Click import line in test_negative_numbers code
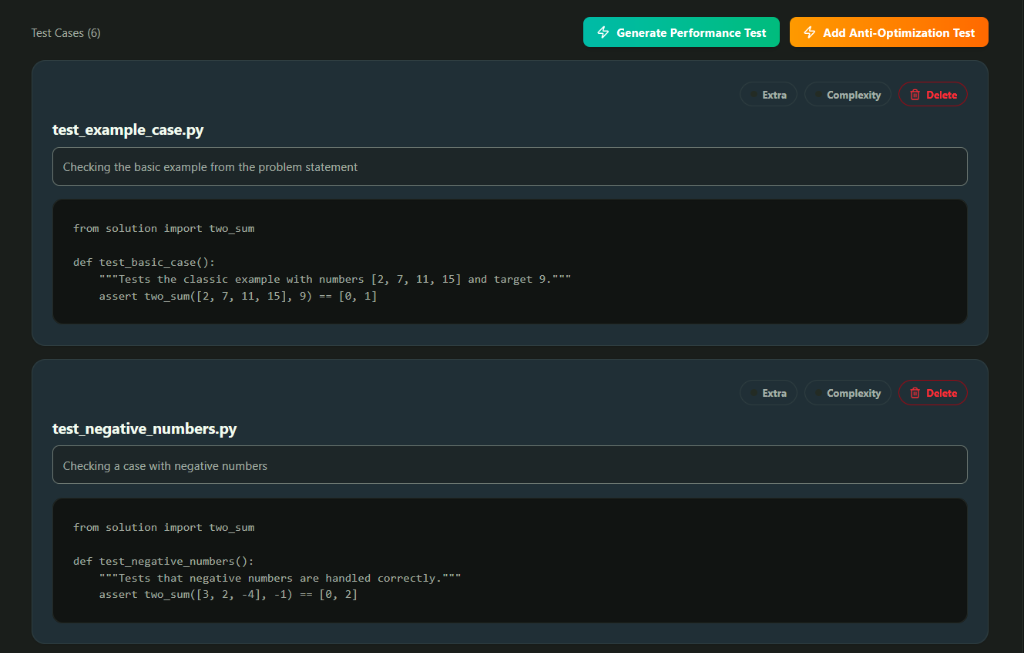Viewport: 1024px width, 653px height. click(x=164, y=528)
